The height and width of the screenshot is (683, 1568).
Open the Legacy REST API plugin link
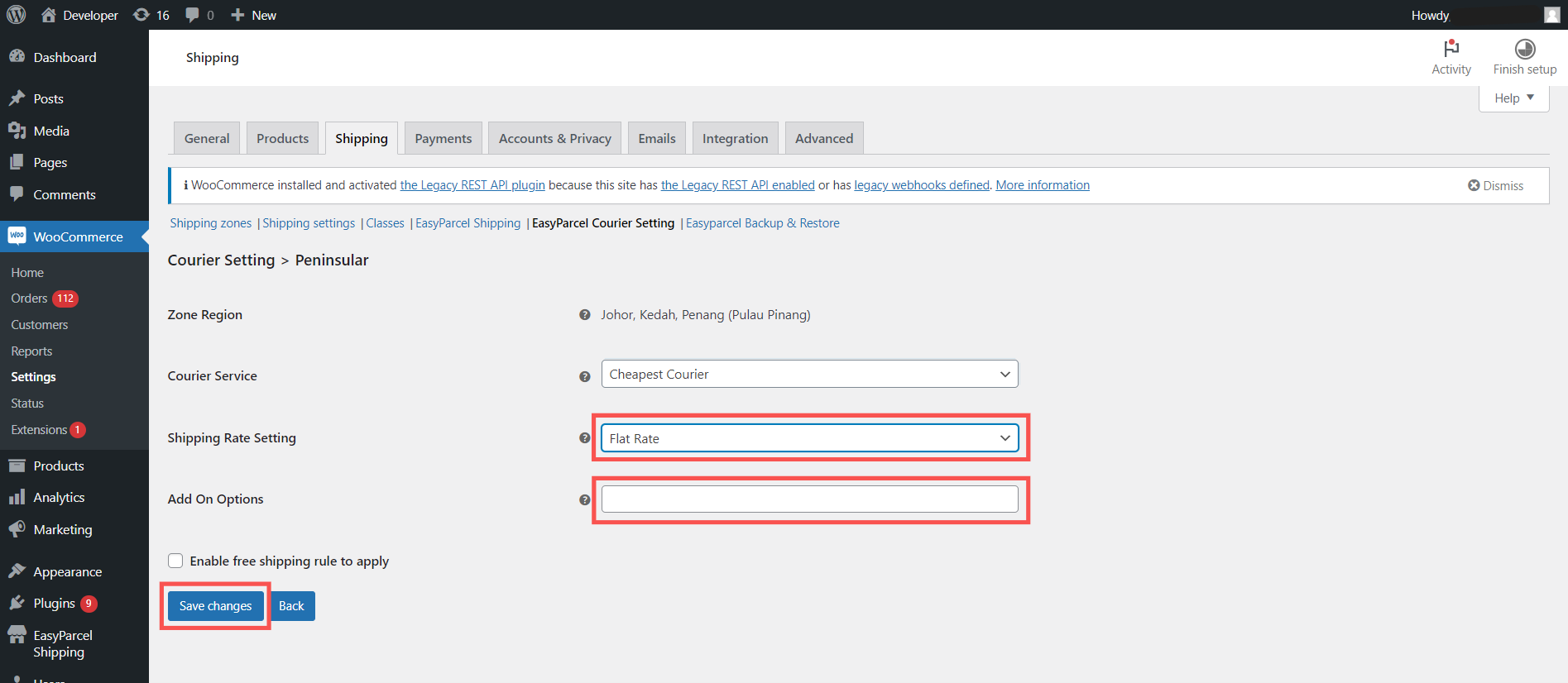pyautogui.click(x=472, y=185)
